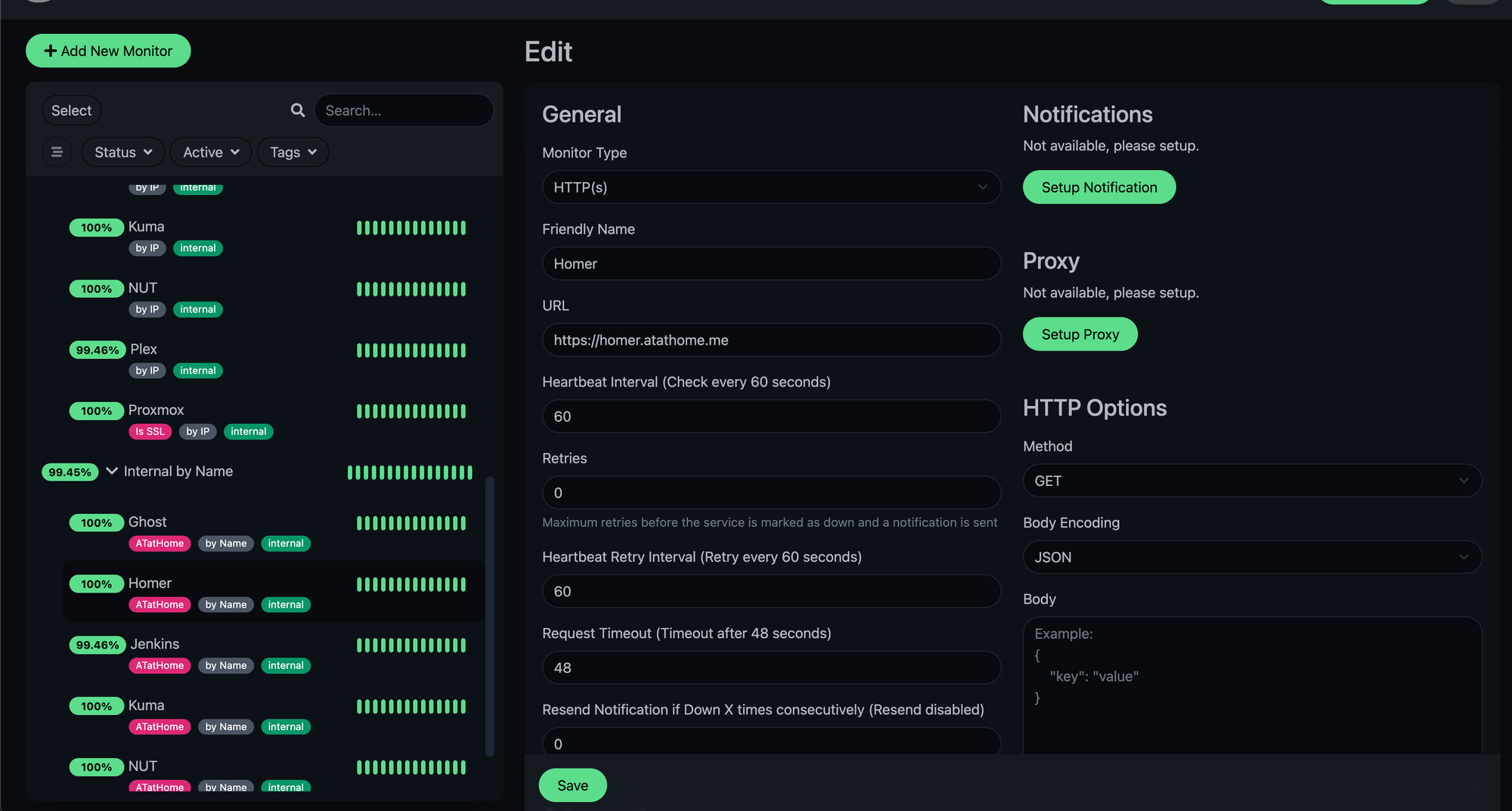Click the search magnifier icon

(298, 110)
